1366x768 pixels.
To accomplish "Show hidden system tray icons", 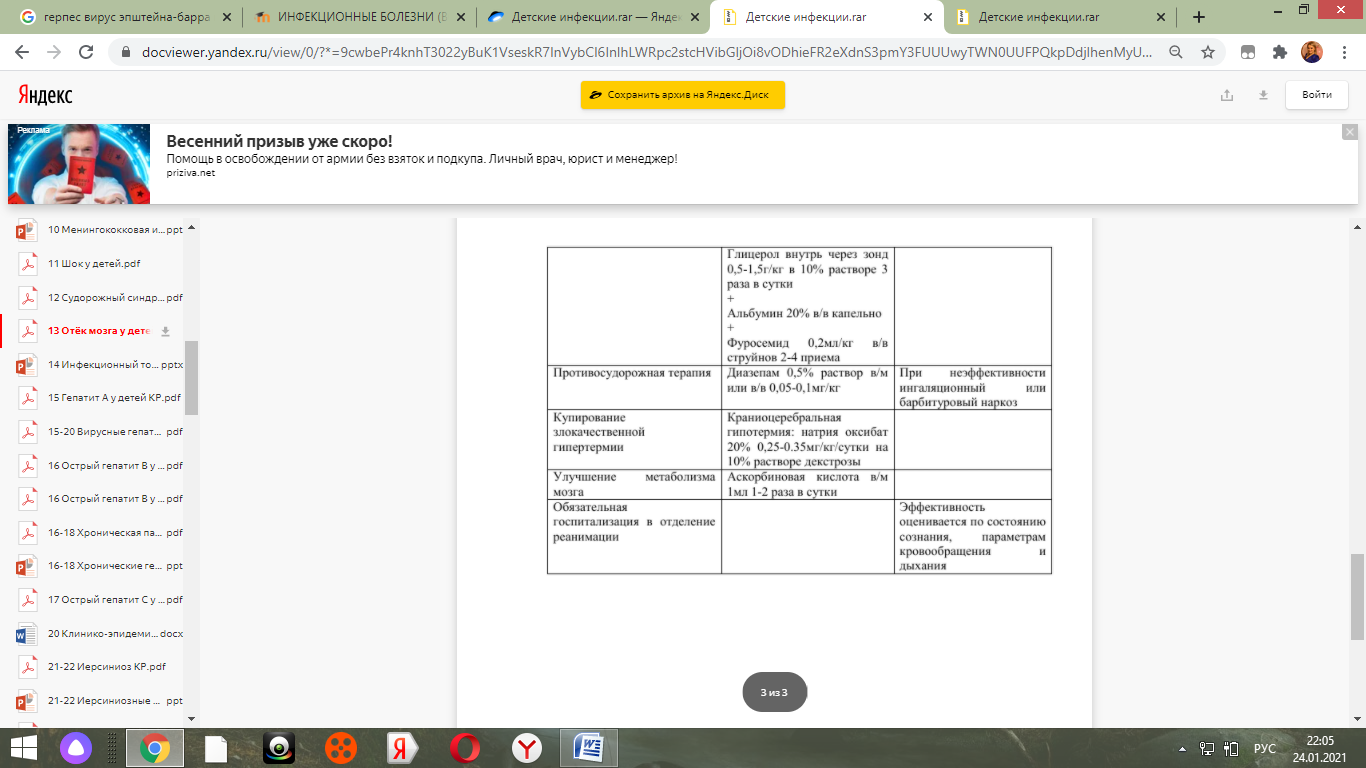I will [x=1181, y=748].
